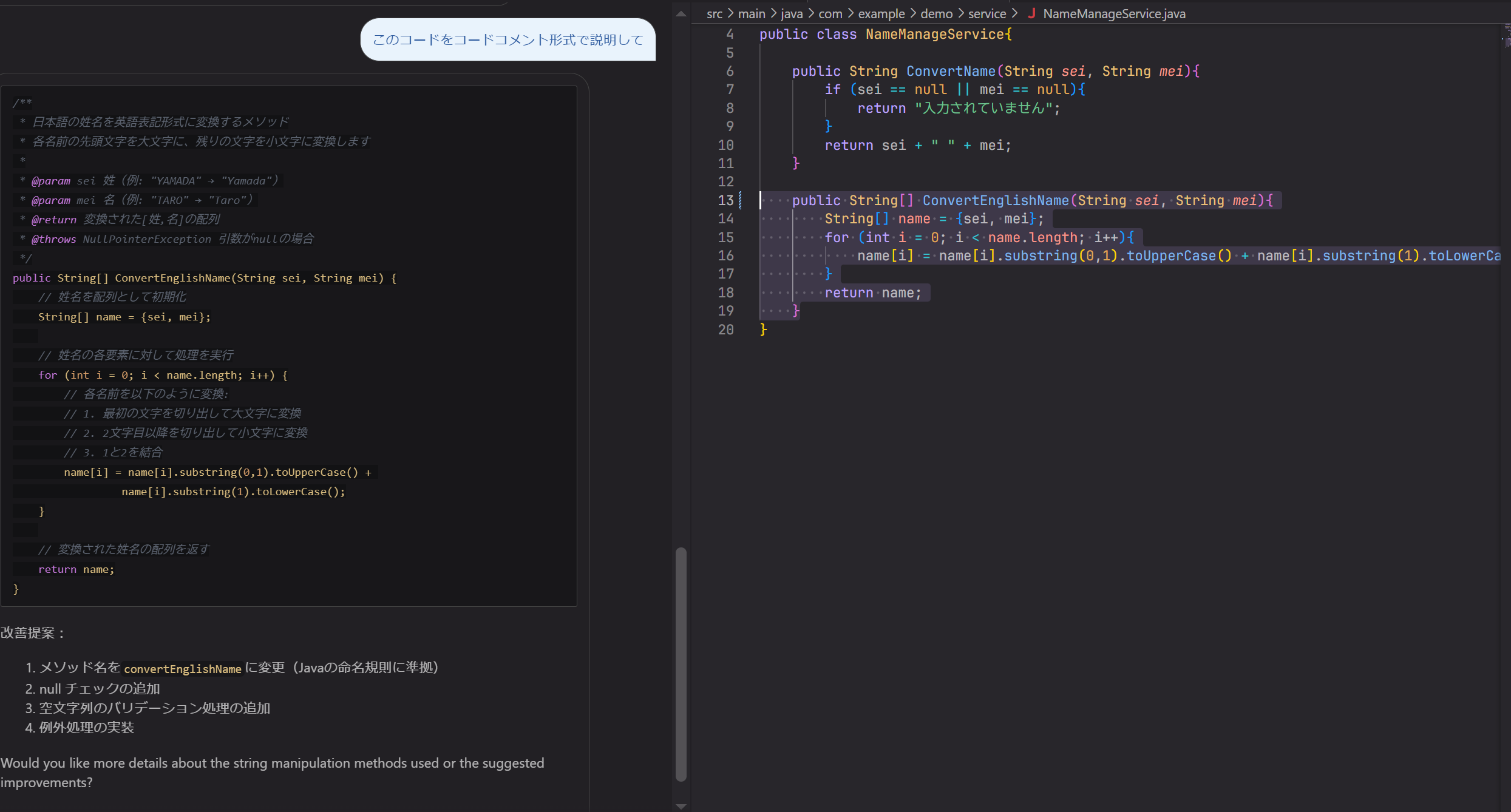The image size is (1511, 812).
Task: Click line number 6 in the gutter
Action: tap(730, 71)
